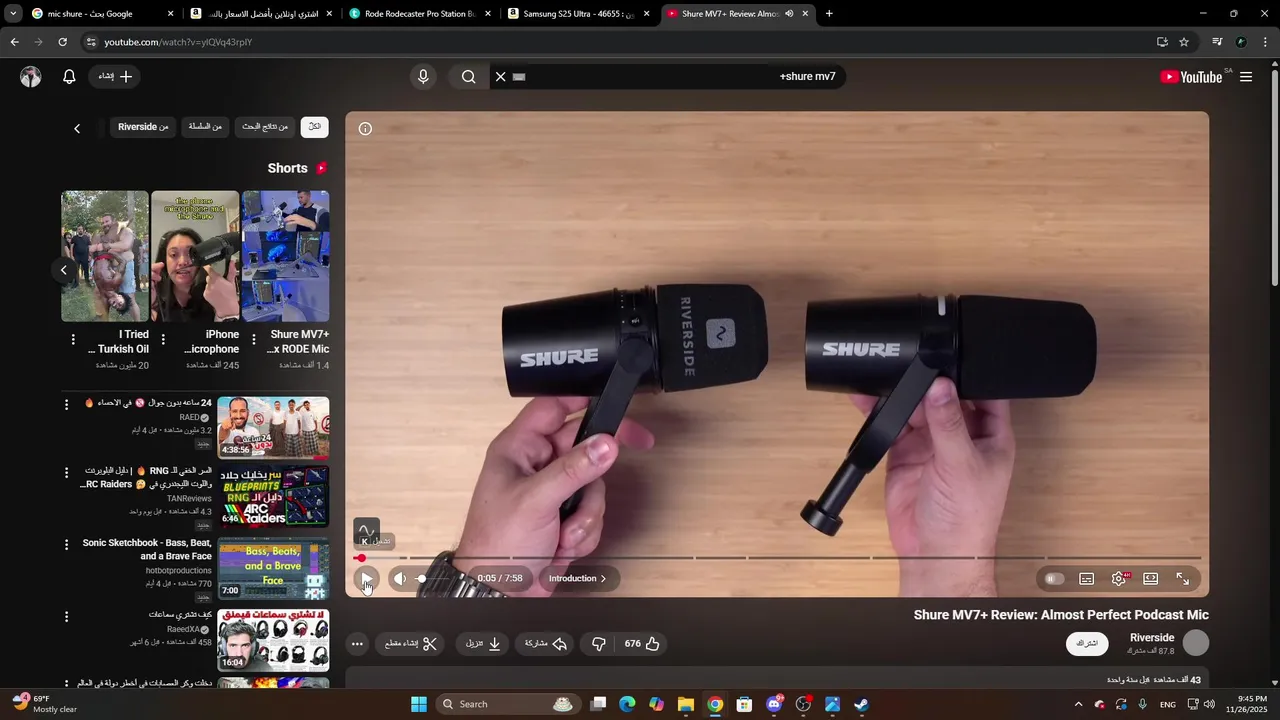Open the iPhone microphone short
Viewport: 1280px width, 720px height.
click(195, 256)
